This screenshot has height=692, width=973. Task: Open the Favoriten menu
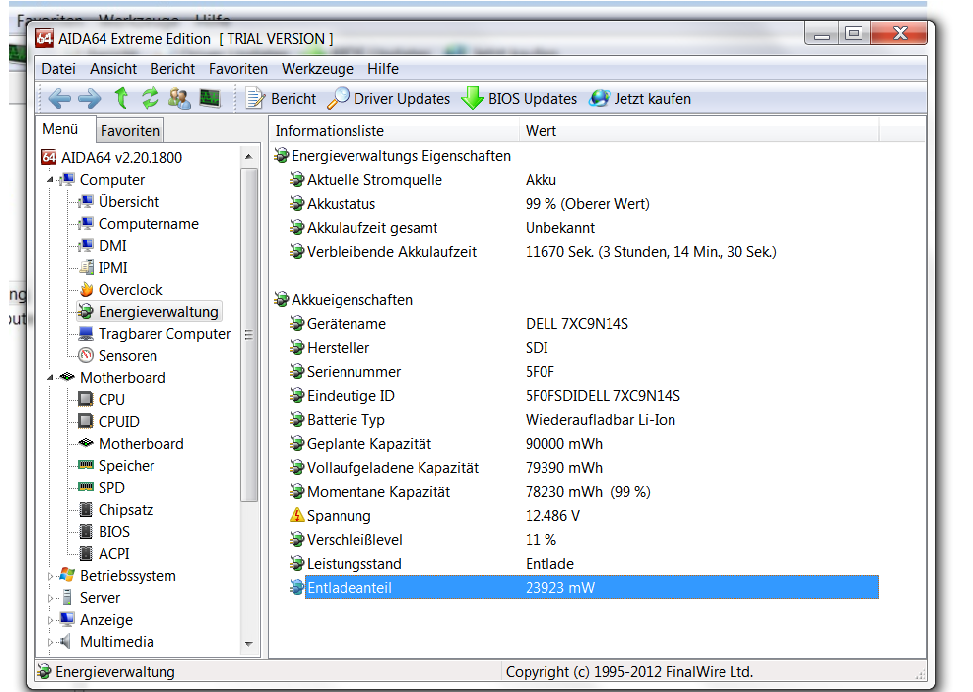coord(238,69)
